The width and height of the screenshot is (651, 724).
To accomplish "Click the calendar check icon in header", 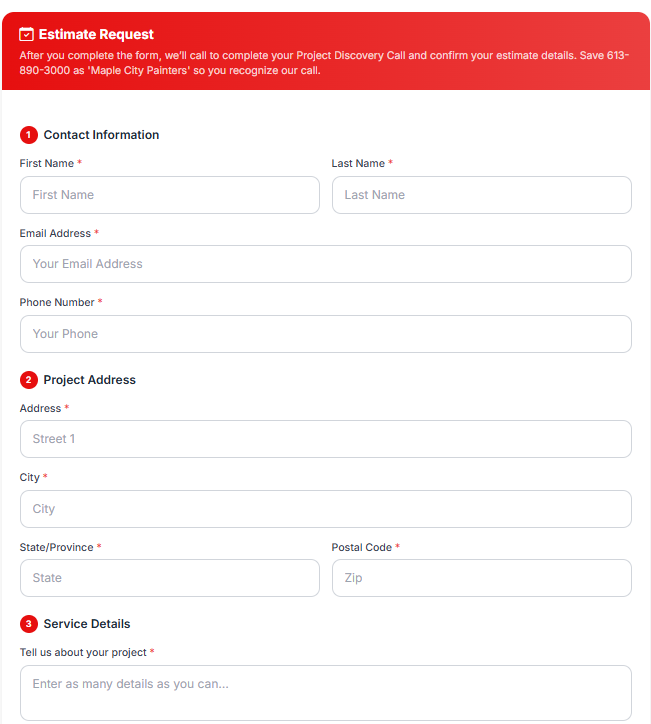I will click(26, 34).
